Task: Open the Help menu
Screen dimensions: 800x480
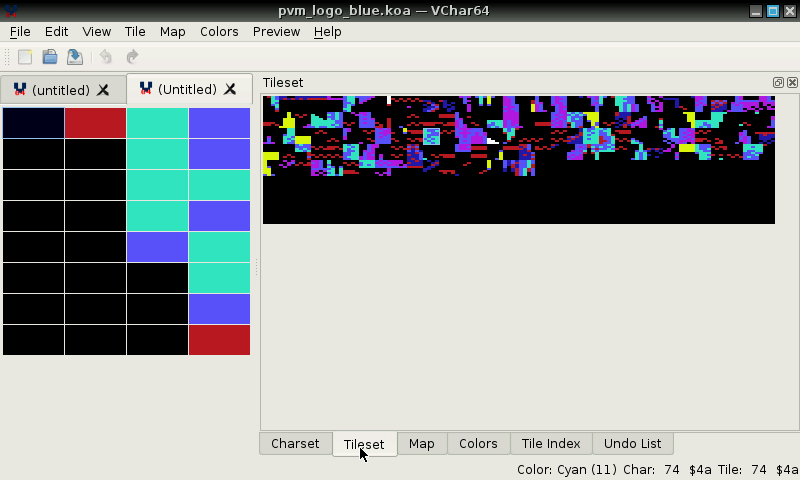Action: point(327,32)
